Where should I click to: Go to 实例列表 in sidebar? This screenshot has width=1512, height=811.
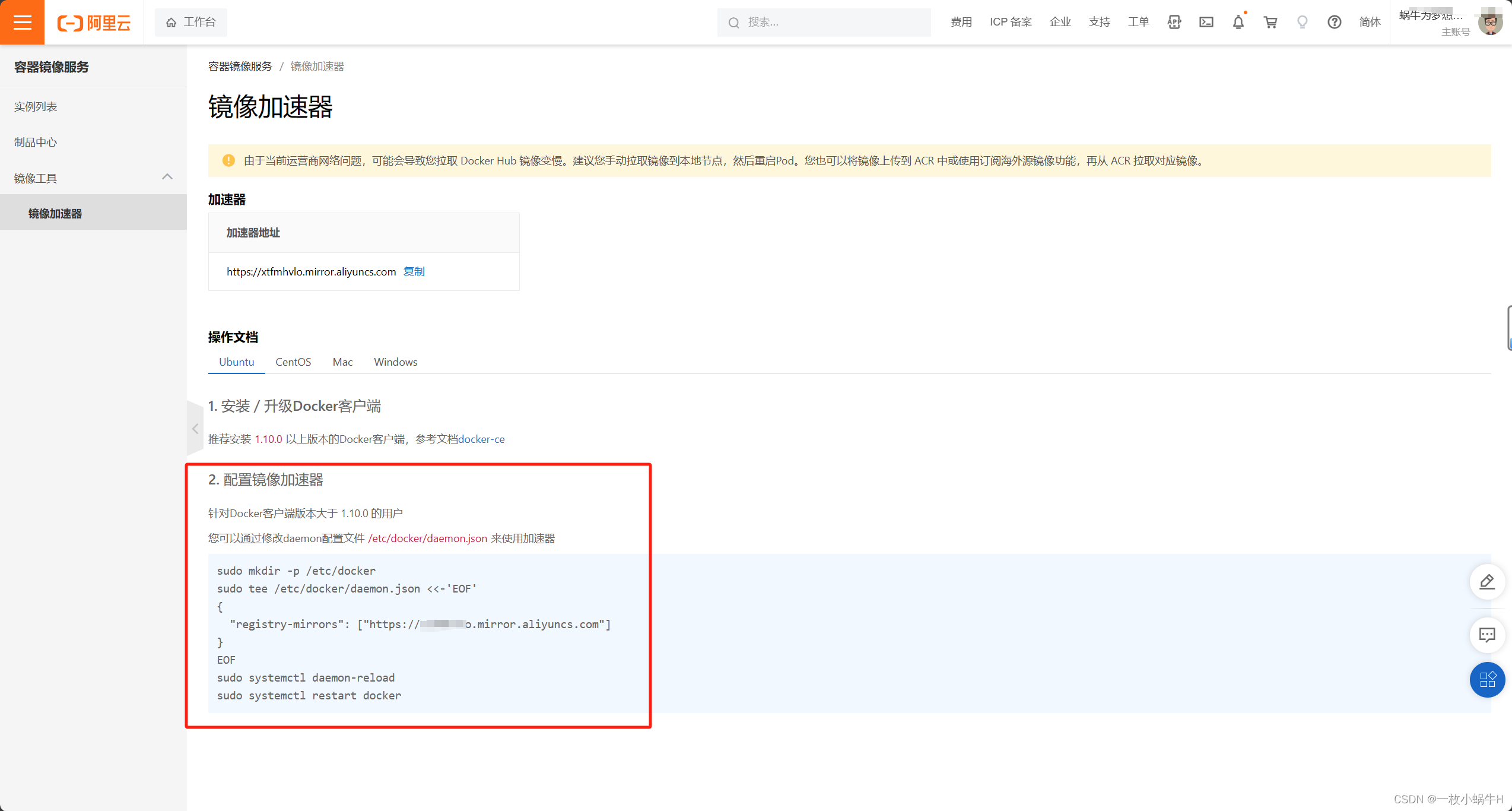[36, 107]
